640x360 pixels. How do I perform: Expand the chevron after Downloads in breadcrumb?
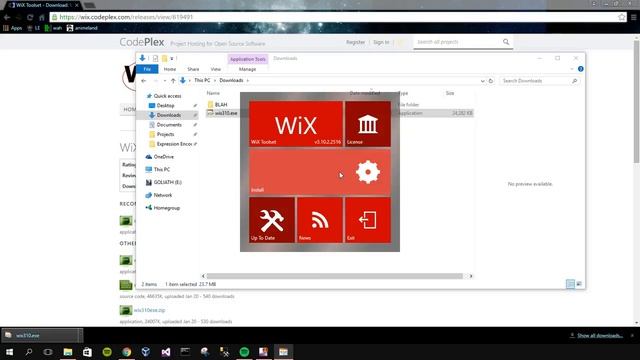[247, 80]
